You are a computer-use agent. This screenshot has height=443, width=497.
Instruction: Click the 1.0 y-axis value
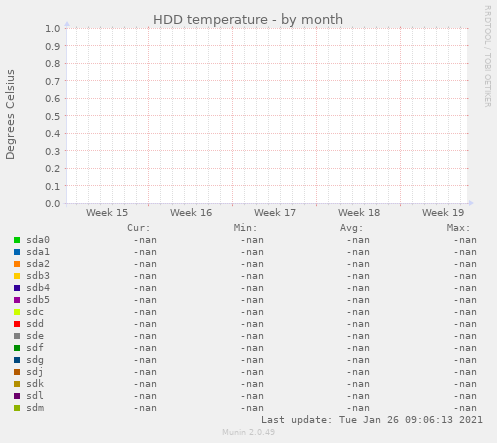[53, 29]
